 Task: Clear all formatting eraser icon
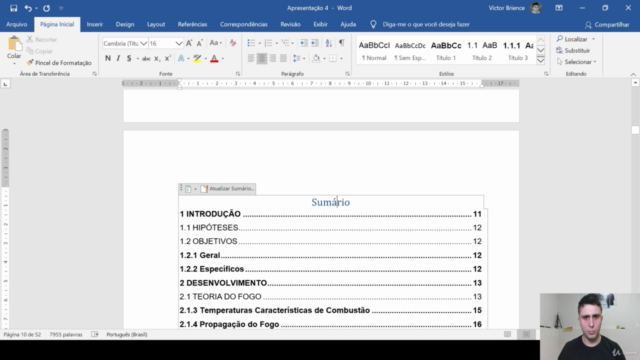[x=233, y=43]
